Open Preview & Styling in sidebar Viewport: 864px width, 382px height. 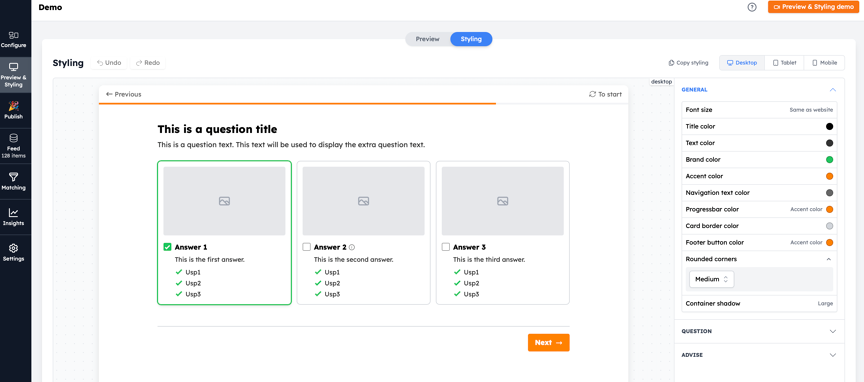coord(14,74)
